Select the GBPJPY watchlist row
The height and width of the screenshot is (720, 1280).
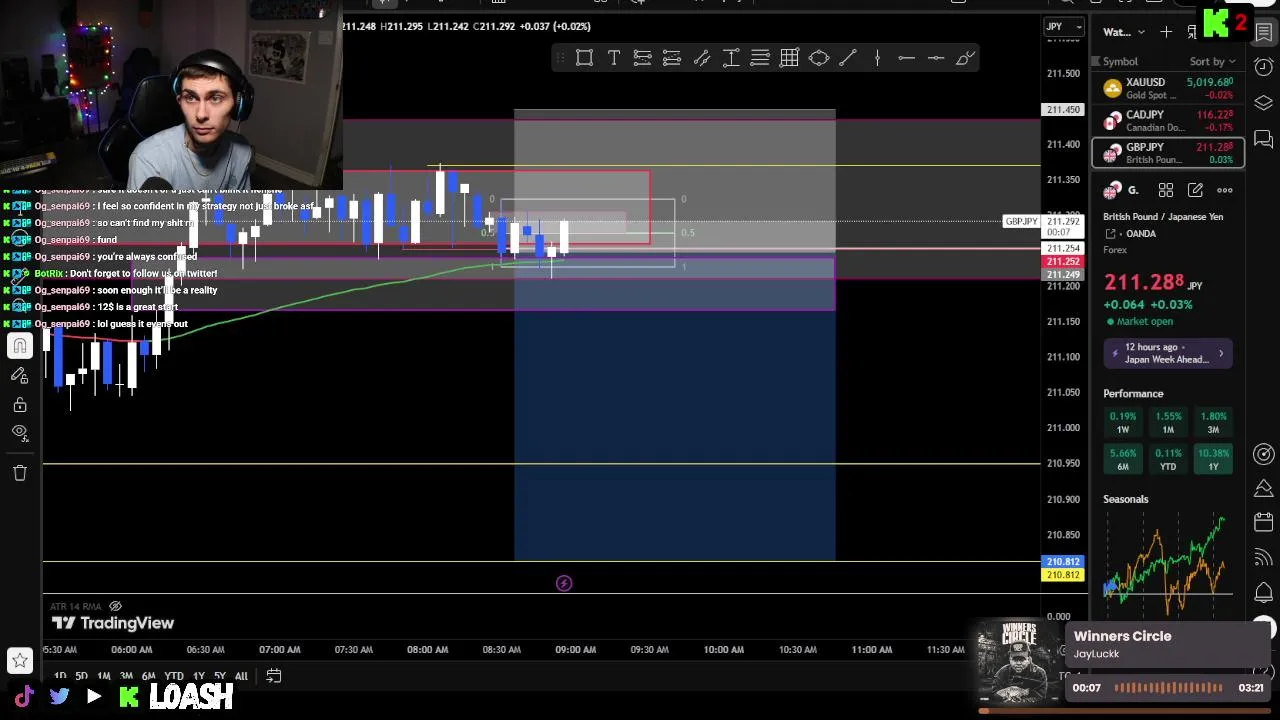coord(1169,153)
